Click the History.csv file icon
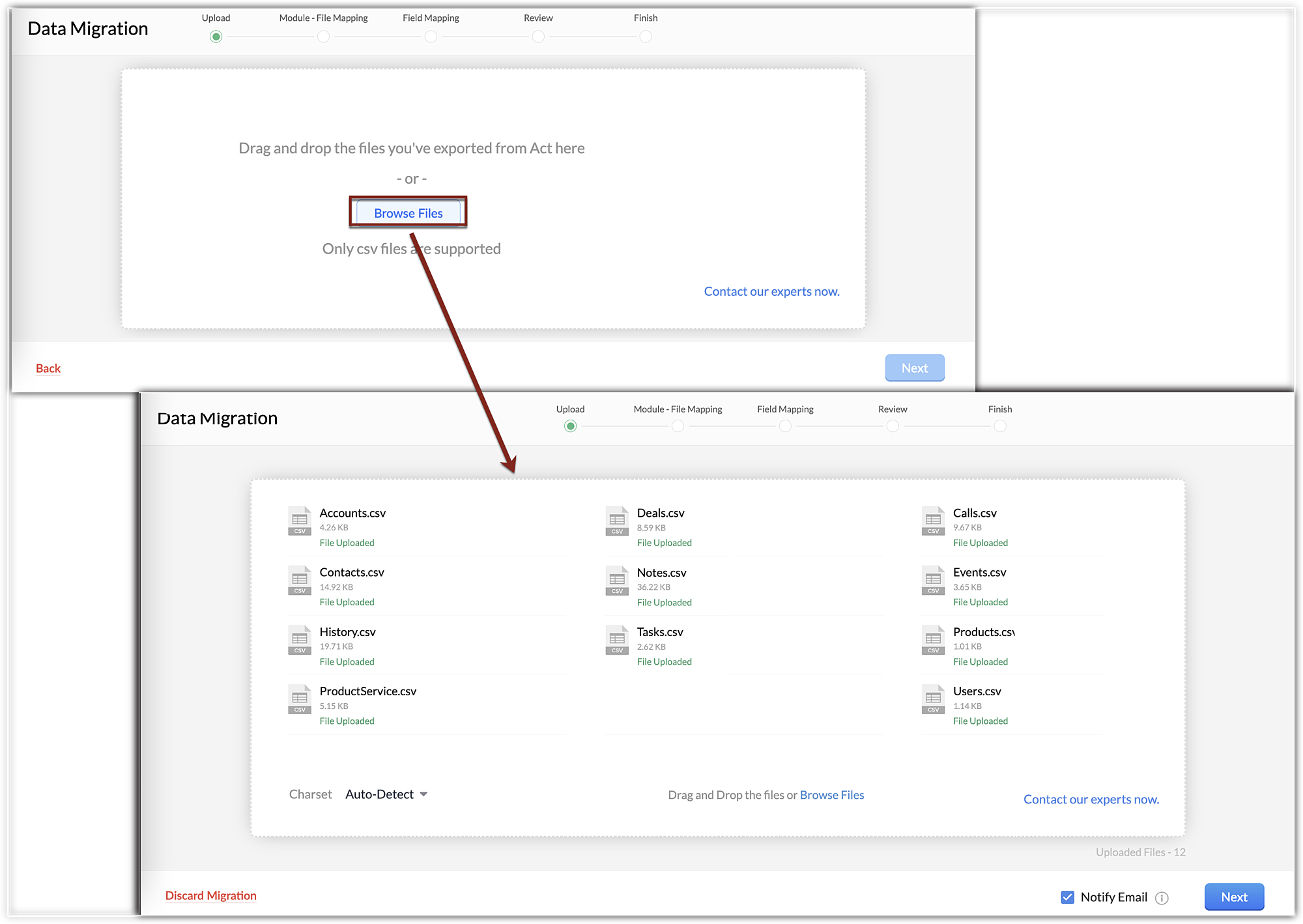 point(300,640)
